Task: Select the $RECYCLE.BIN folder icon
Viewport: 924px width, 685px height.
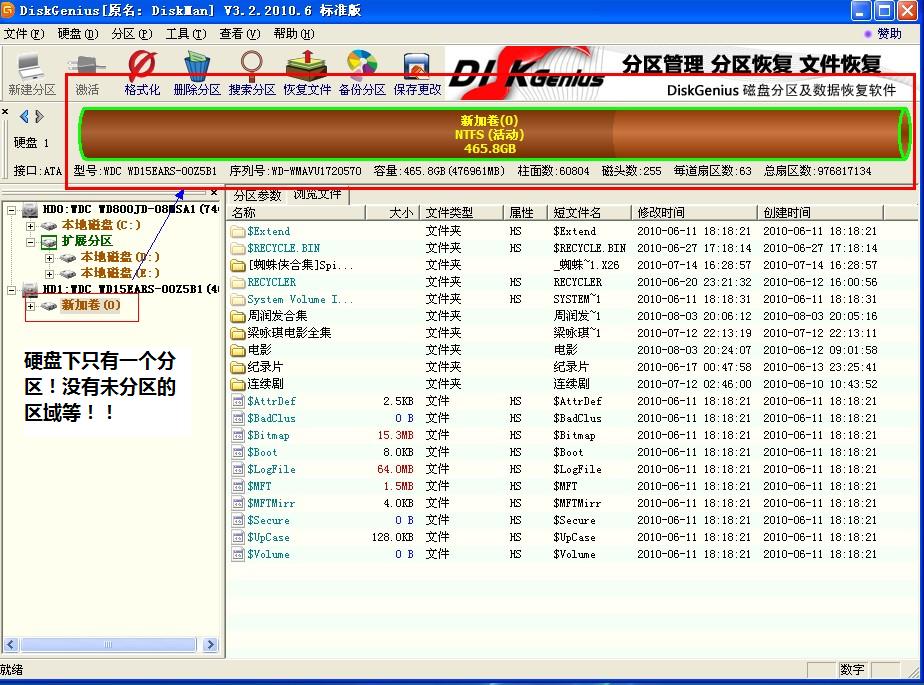Action: pyautogui.click(x=238, y=248)
